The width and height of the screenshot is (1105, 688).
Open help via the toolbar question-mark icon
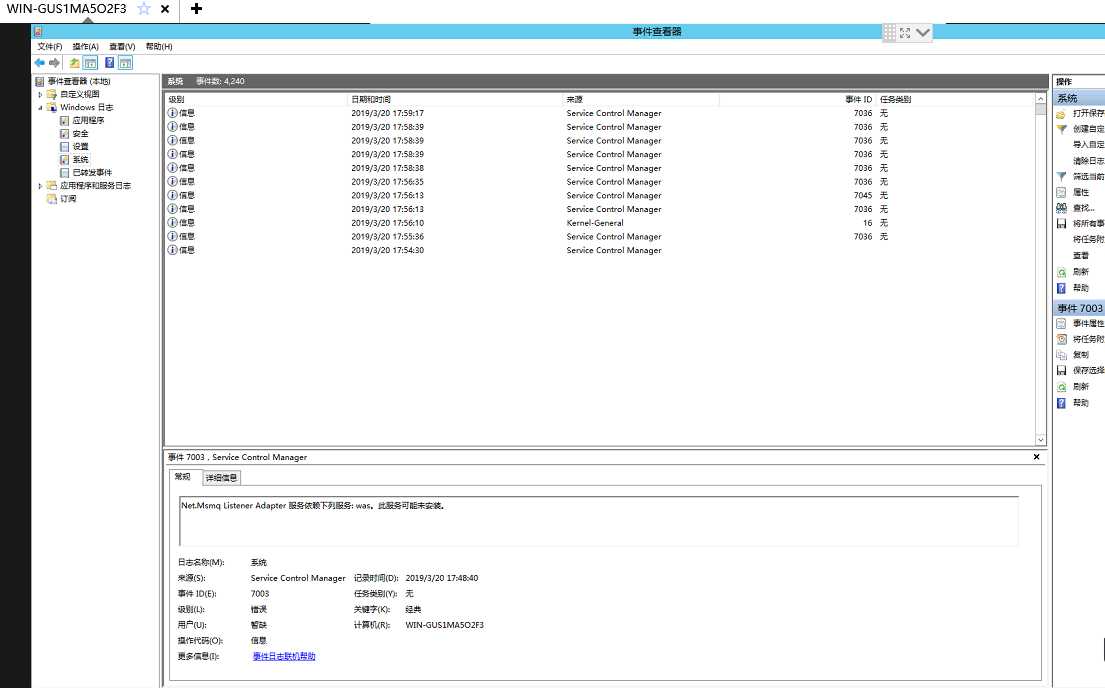[x=109, y=63]
